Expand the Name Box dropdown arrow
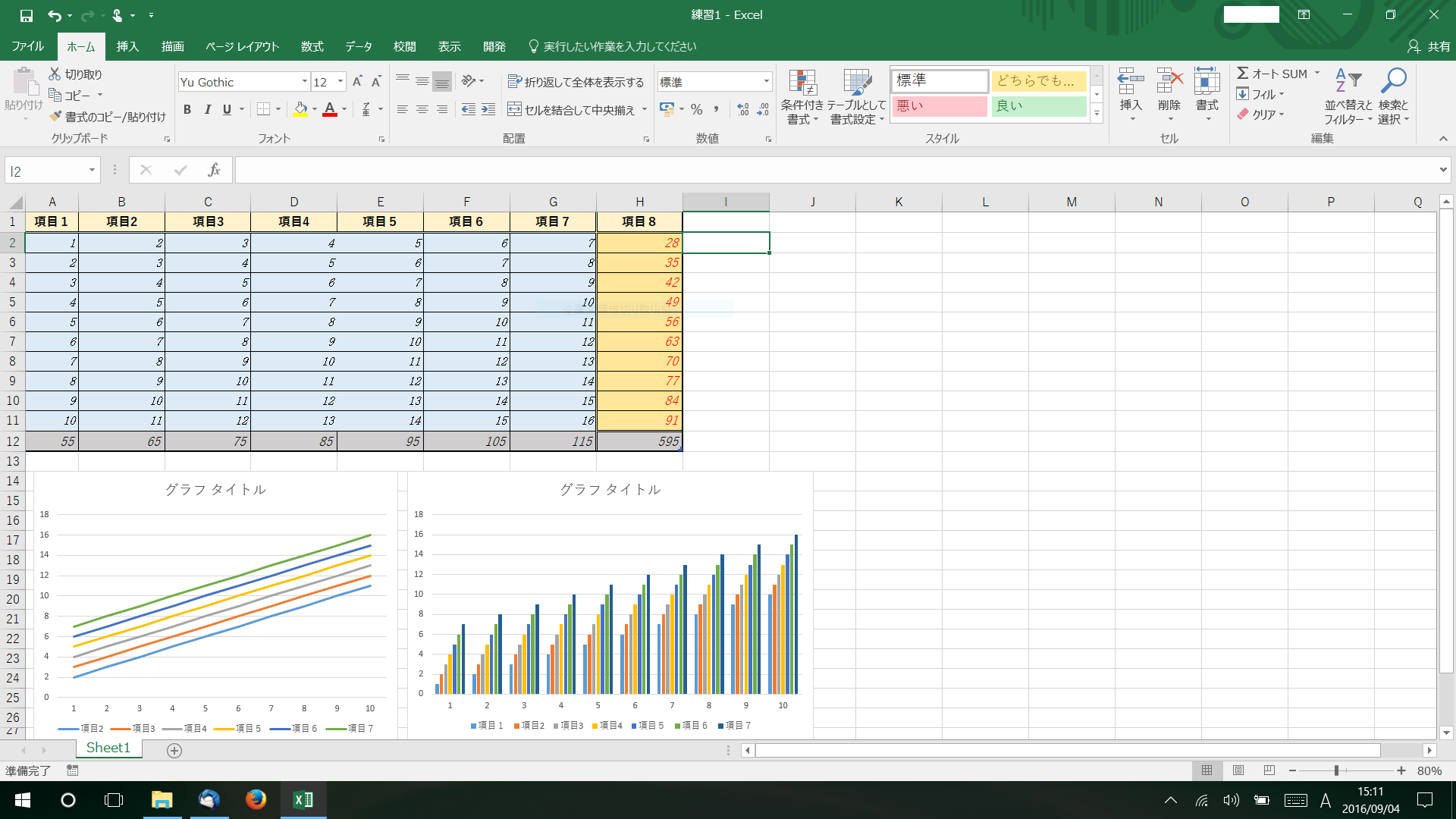Image resolution: width=1456 pixels, height=819 pixels. pyautogui.click(x=92, y=171)
